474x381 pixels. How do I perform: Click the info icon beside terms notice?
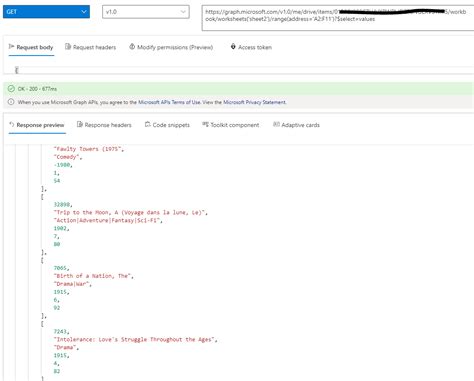[x=11, y=102]
